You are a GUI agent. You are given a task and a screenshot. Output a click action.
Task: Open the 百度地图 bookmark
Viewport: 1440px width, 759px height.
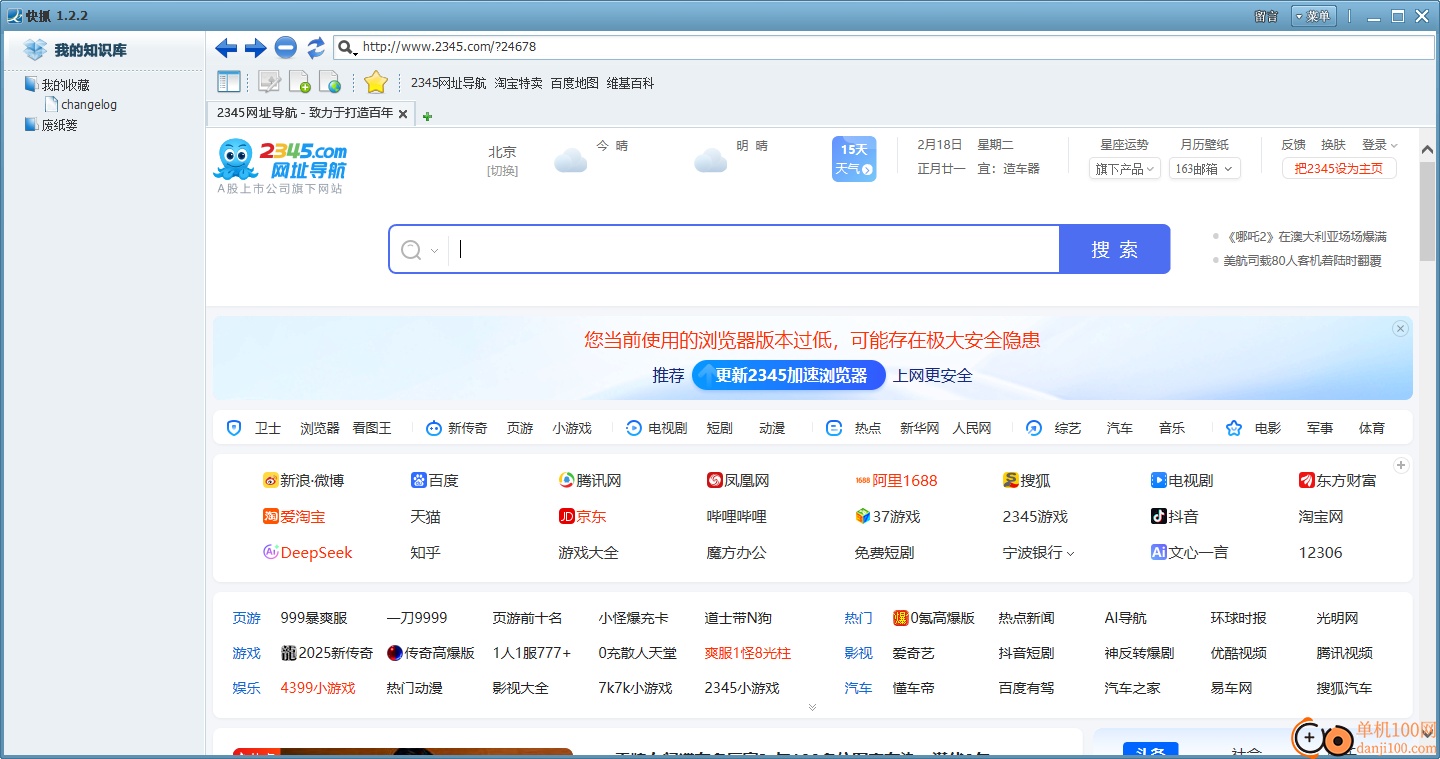[574, 83]
